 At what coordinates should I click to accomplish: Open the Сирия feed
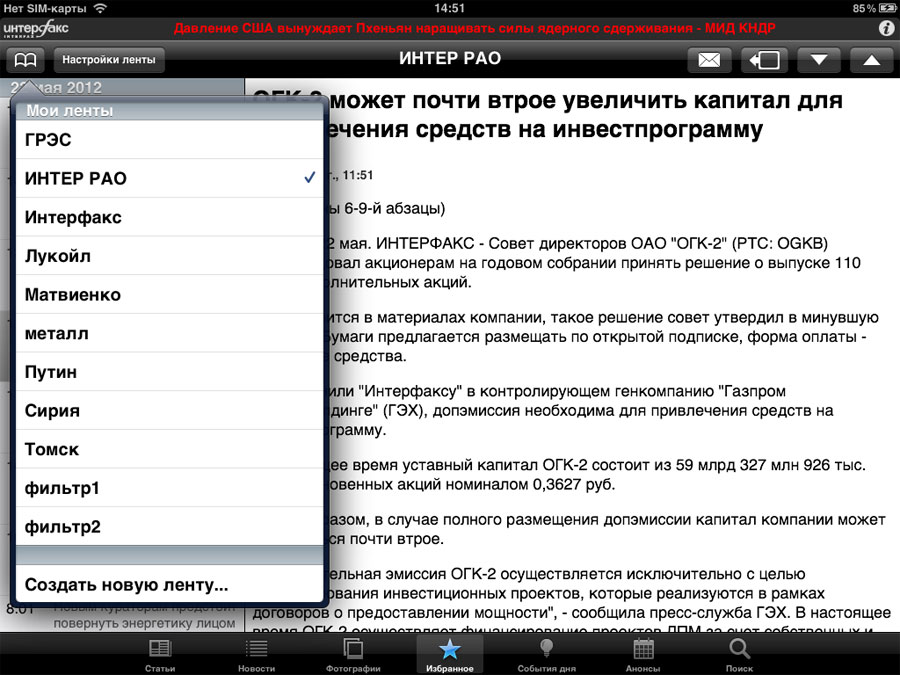(169, 411)
